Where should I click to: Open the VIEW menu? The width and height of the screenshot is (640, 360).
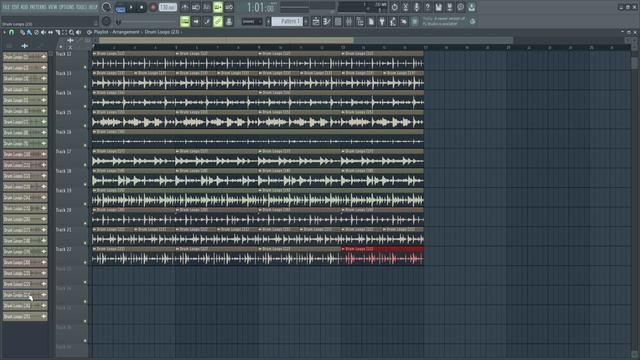click(53, 7)
